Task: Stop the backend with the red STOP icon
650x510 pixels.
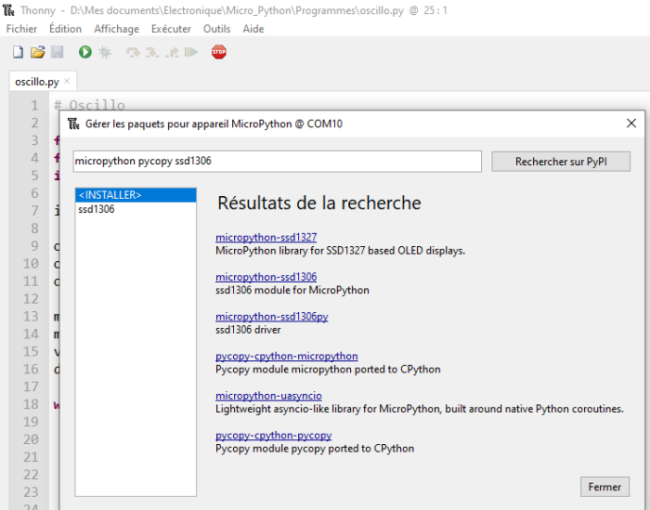Action: click(x=219, y=52)
